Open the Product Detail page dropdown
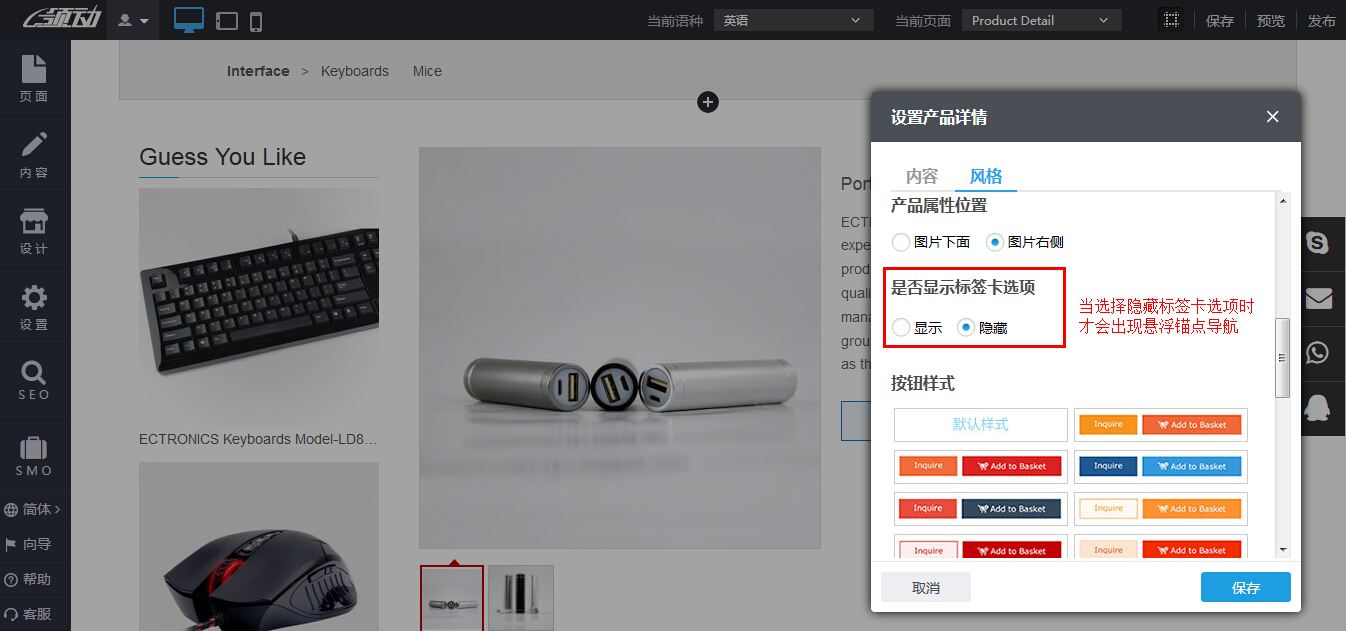 click(1040, 20)
